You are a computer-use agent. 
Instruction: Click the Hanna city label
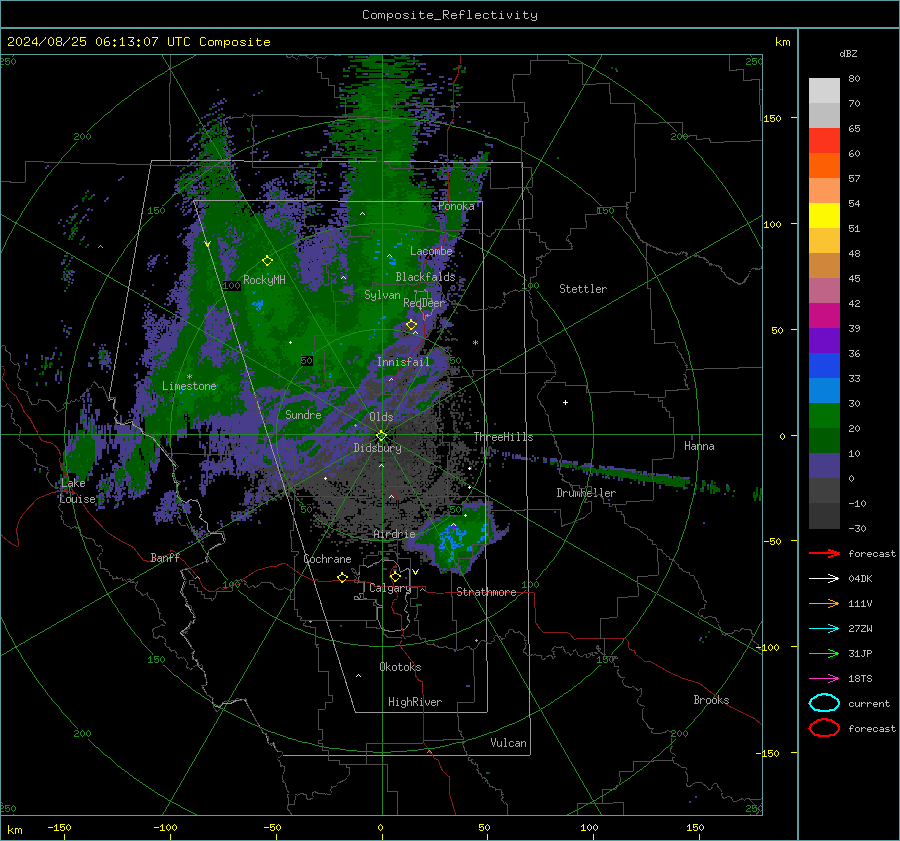699,446
